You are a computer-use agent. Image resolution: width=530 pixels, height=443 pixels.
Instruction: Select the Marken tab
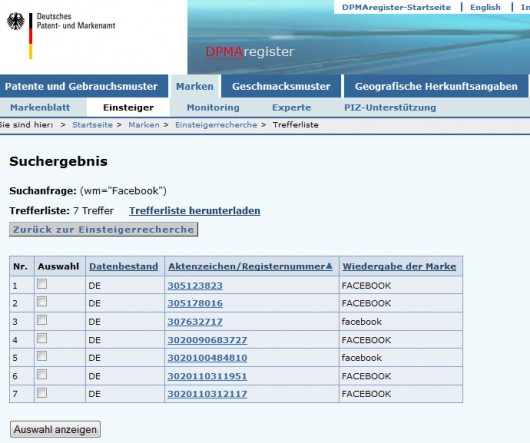point(195,86)
